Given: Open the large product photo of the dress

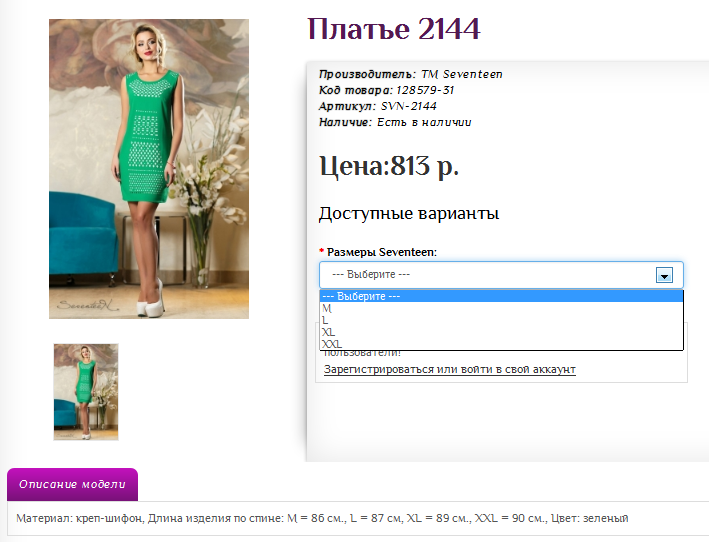Looking at the screenshot, I should point(149,169).
